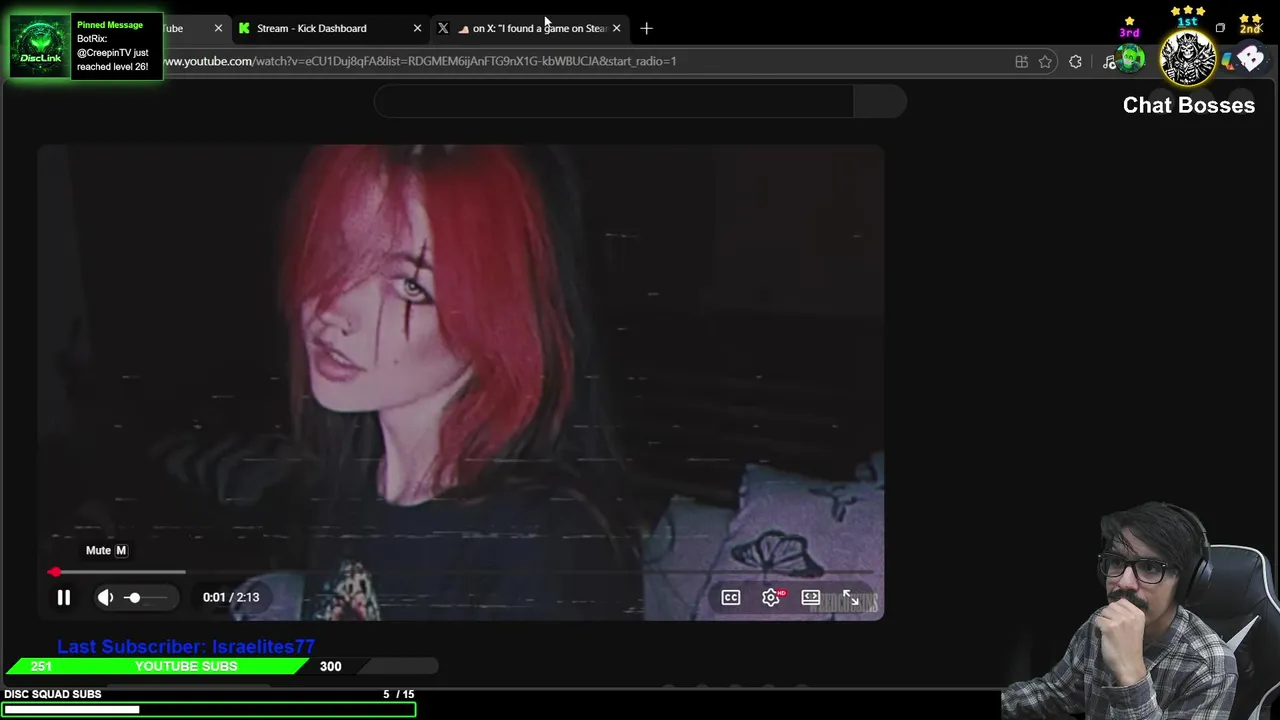Click the 2nd place Chat Boss avatar

(1250, 58)
